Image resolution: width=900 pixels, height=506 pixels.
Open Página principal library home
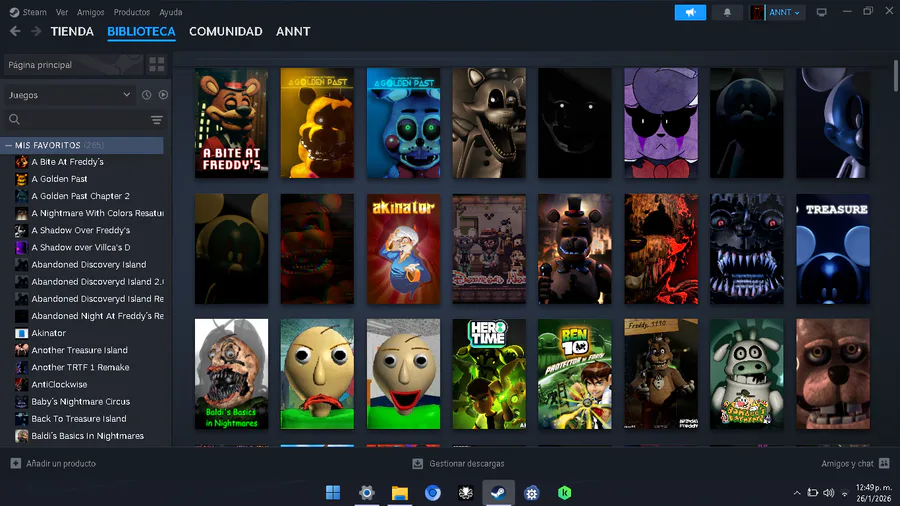click(x=73, y=65)
